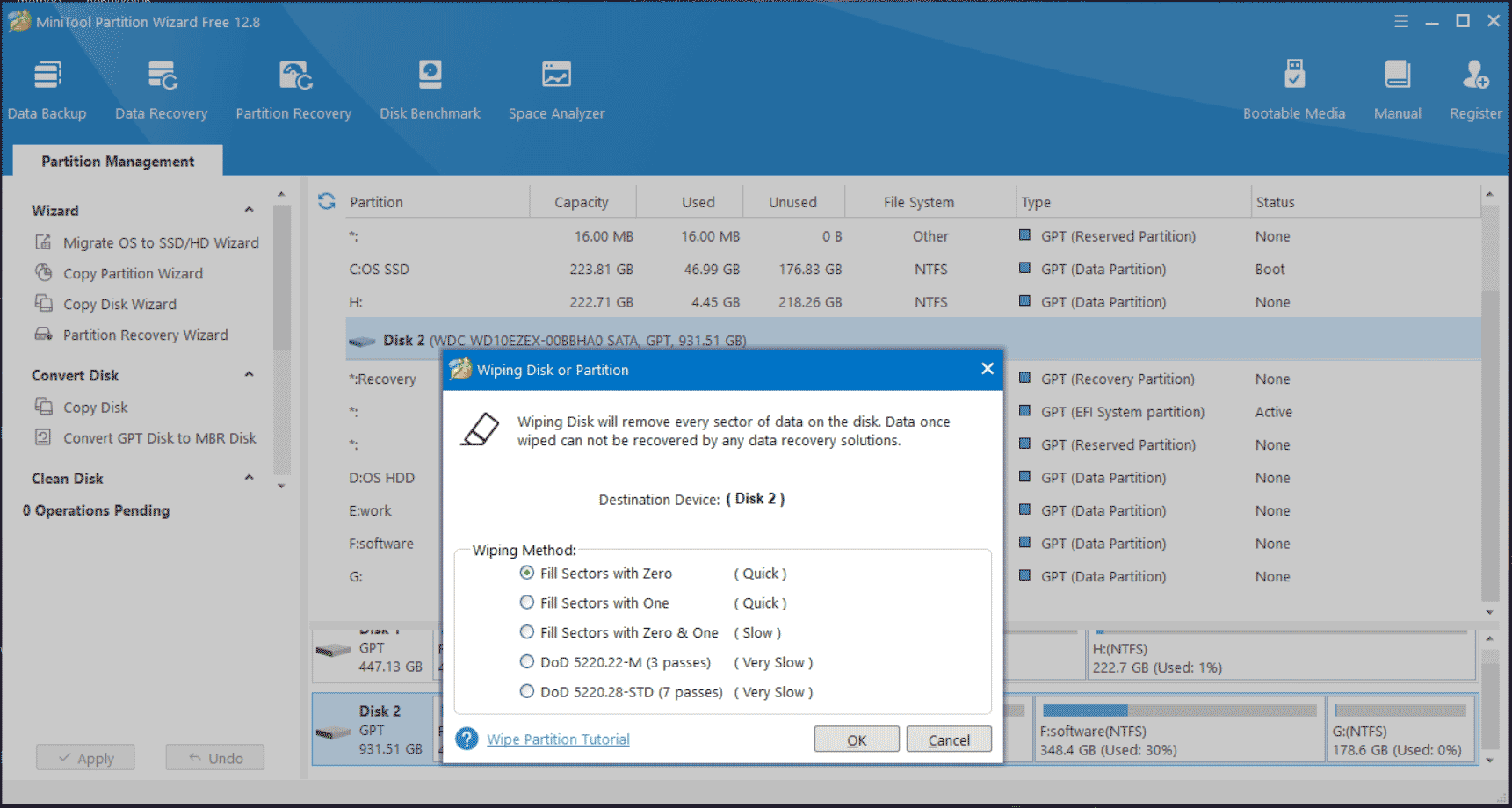Confirm wiping with OK
Screen dimensions: 1512x808
(856, 739)
